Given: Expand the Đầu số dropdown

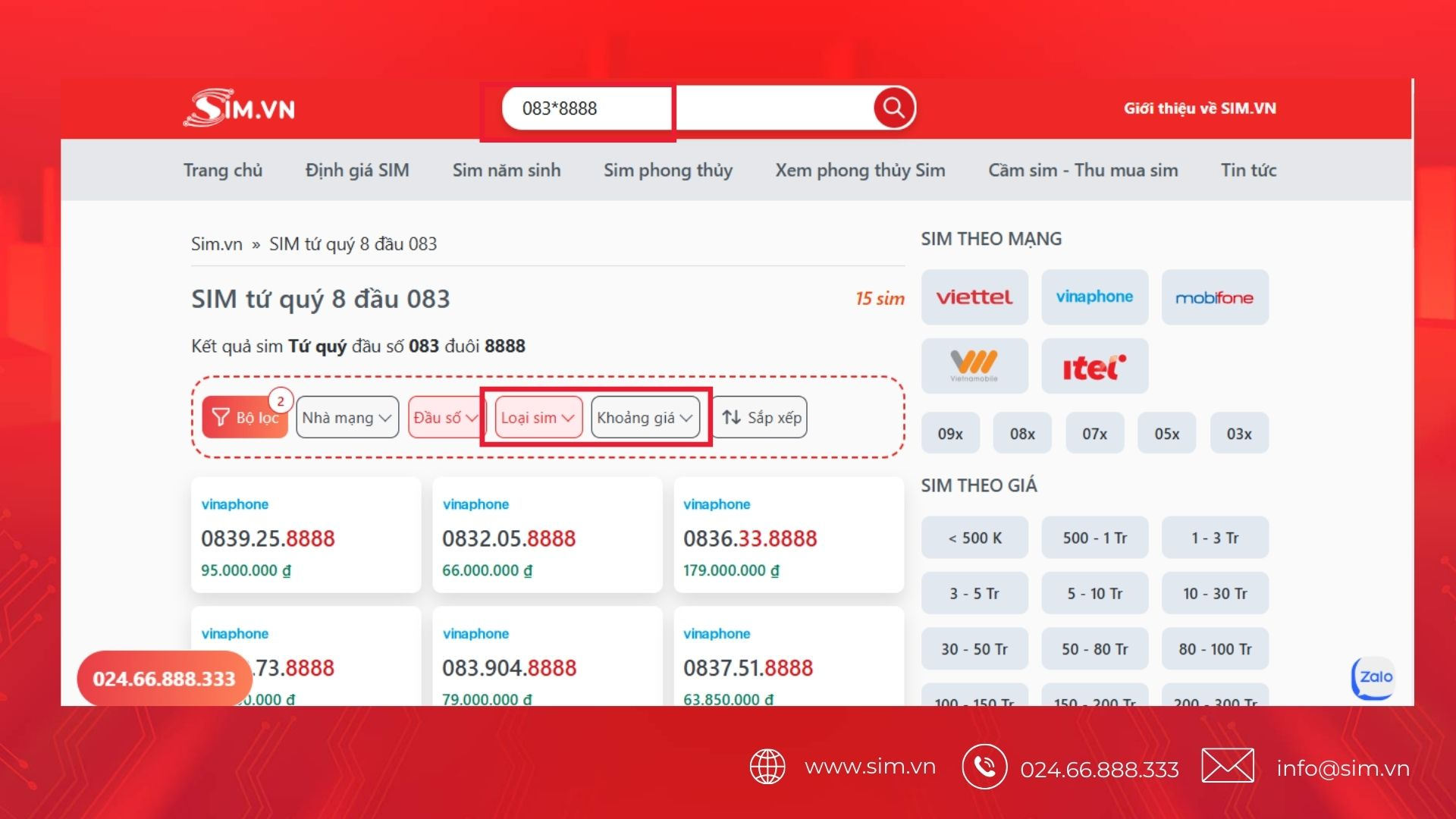Looking at the screenshot, I should [x=445, y=417].
